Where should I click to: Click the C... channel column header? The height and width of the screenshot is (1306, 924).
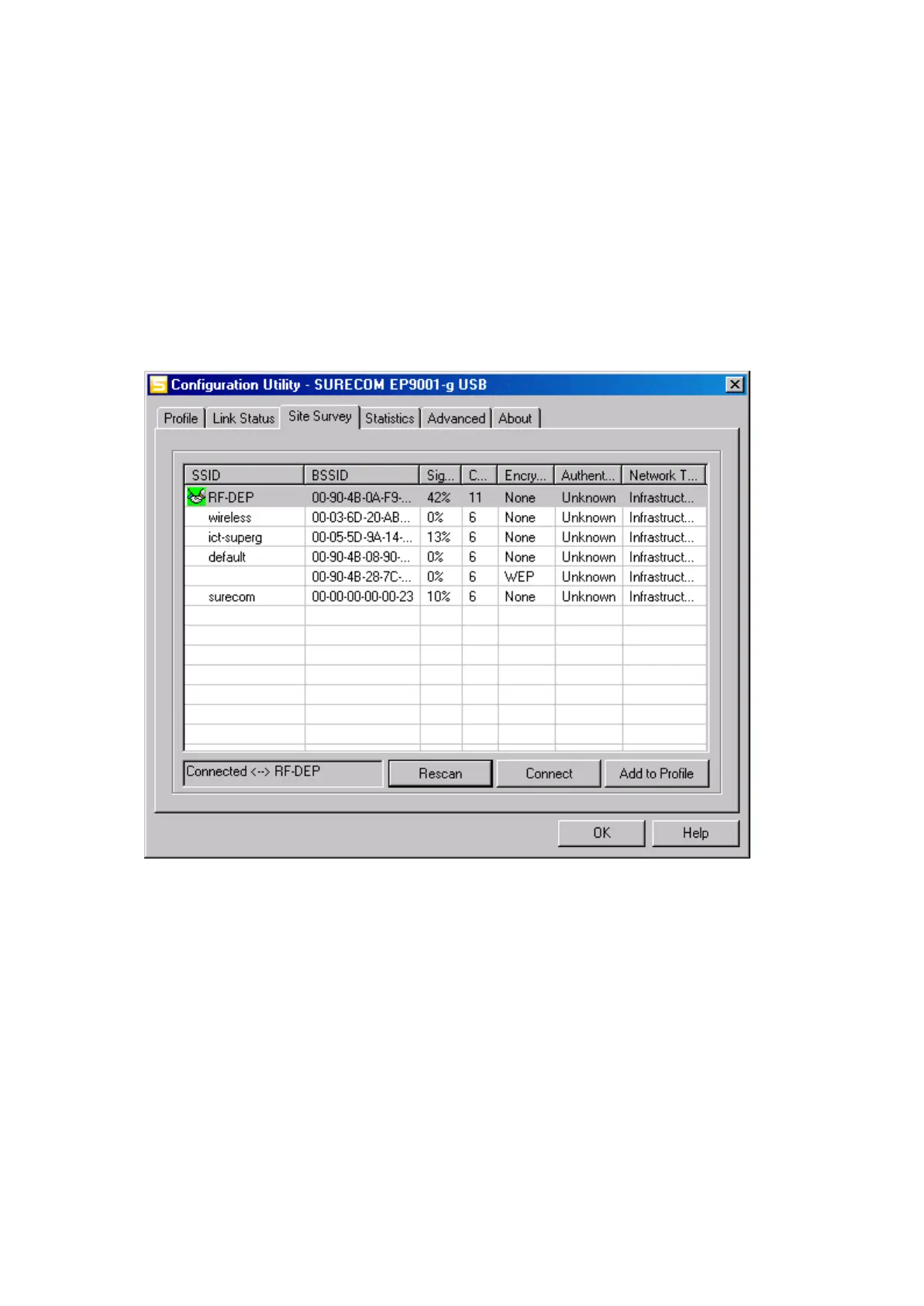coord(479,475)
